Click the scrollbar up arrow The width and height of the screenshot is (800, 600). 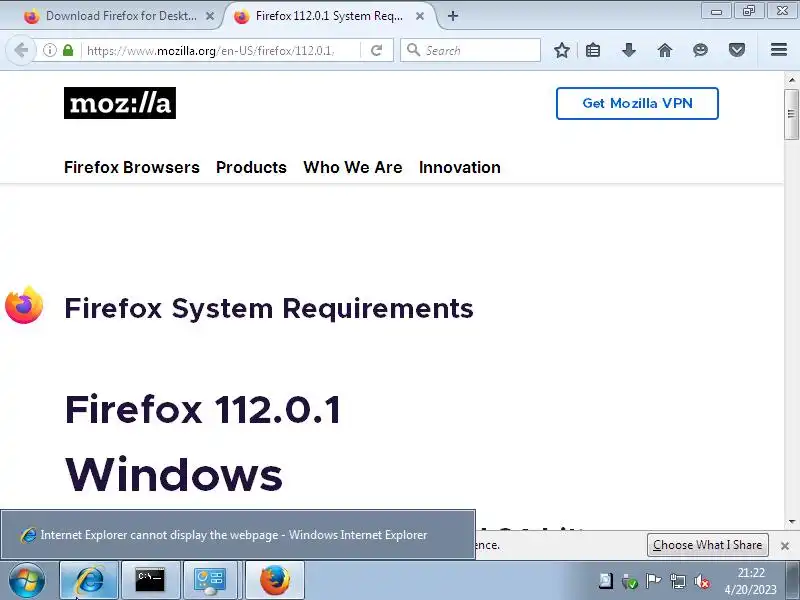[791, 80]
